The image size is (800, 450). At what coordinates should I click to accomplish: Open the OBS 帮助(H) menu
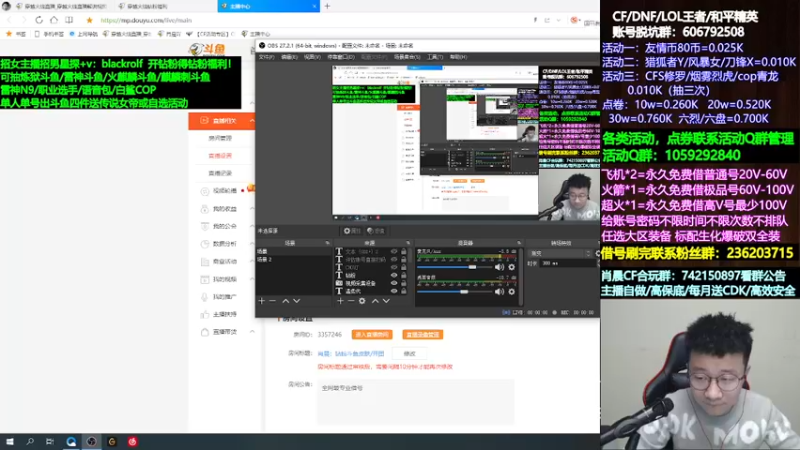click(458, 57)
